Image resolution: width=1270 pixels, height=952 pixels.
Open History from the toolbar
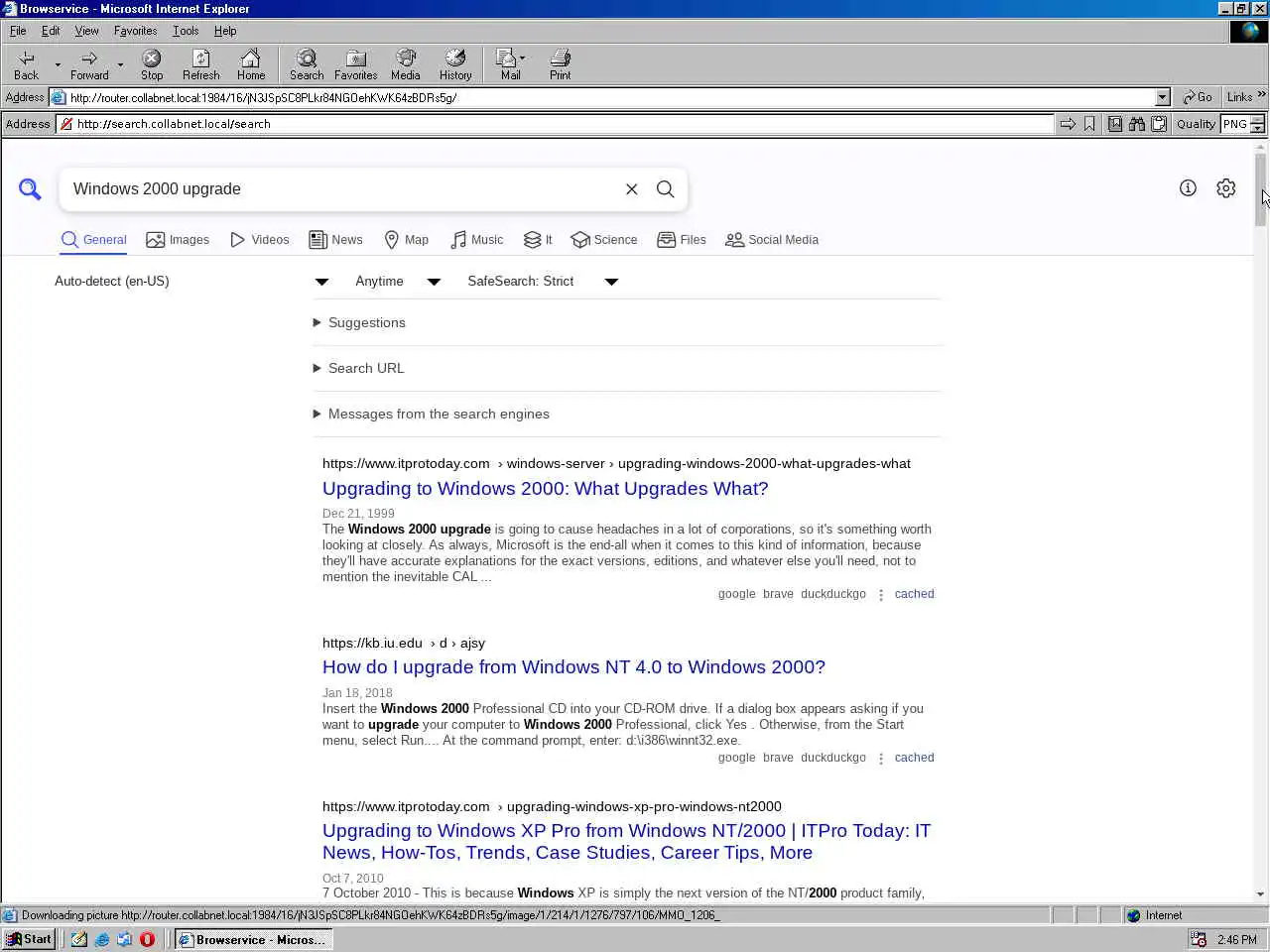455,64
